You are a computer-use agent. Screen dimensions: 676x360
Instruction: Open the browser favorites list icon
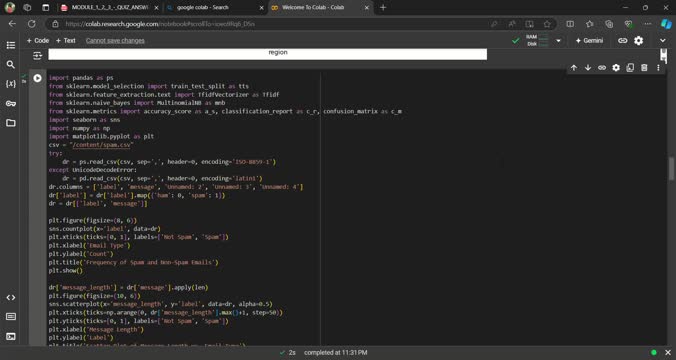pyautogui.click(x=589, y=24)
